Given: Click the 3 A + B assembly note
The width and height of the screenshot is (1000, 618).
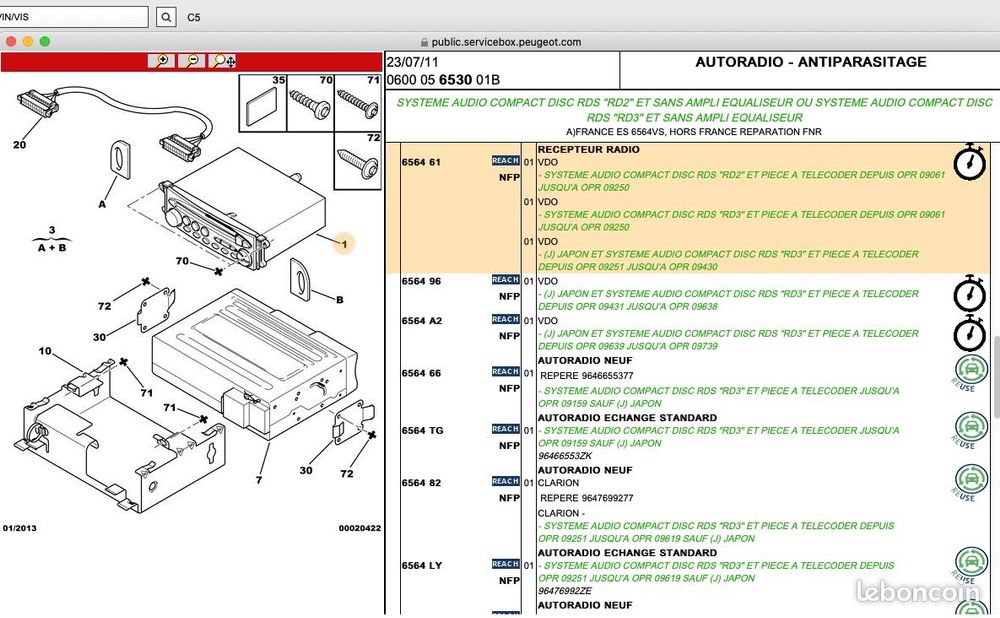Looking at the screenshot, I should click(52, 239).
